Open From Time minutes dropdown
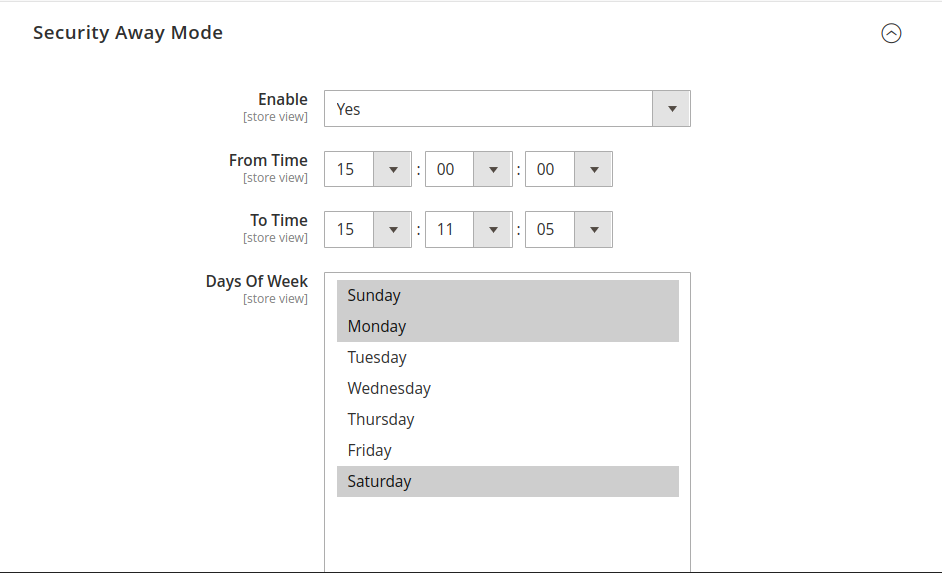This screenshot has width=942, height=573. [x=469, y=169]
